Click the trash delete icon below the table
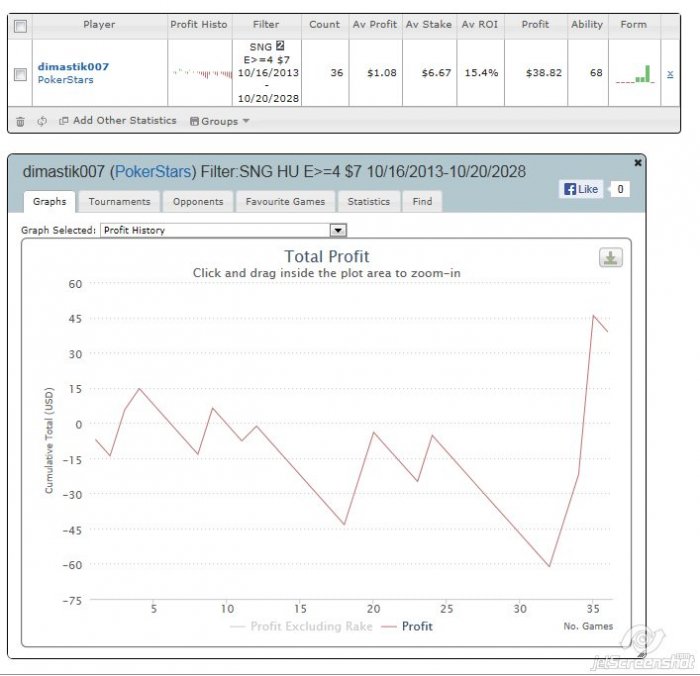700x676 pixels. pos(20,121)
